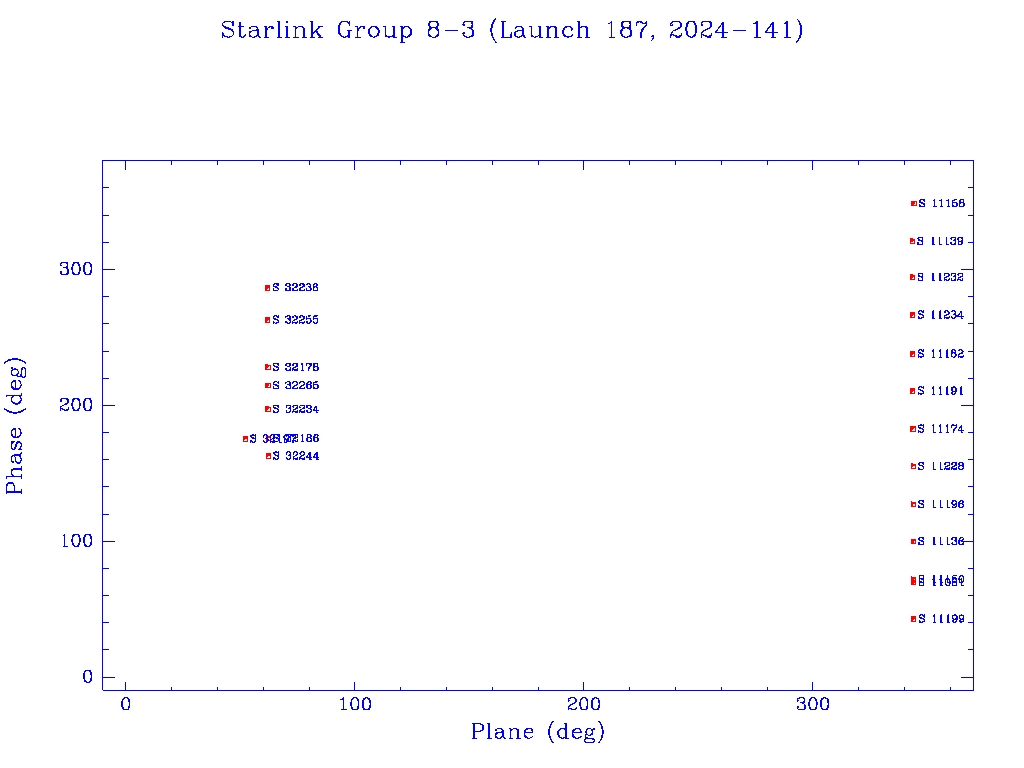Click the 'Phase (deg)' y-axis label

(14, 426)
